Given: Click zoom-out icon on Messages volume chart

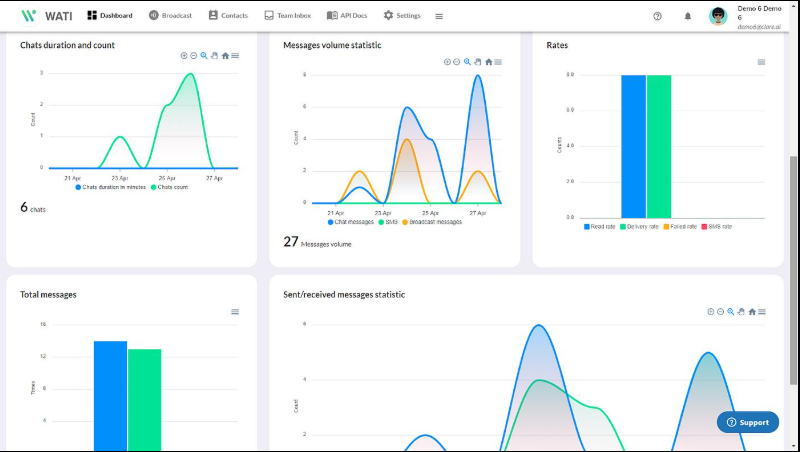Looking at the screenshot, I should (457, 62).
